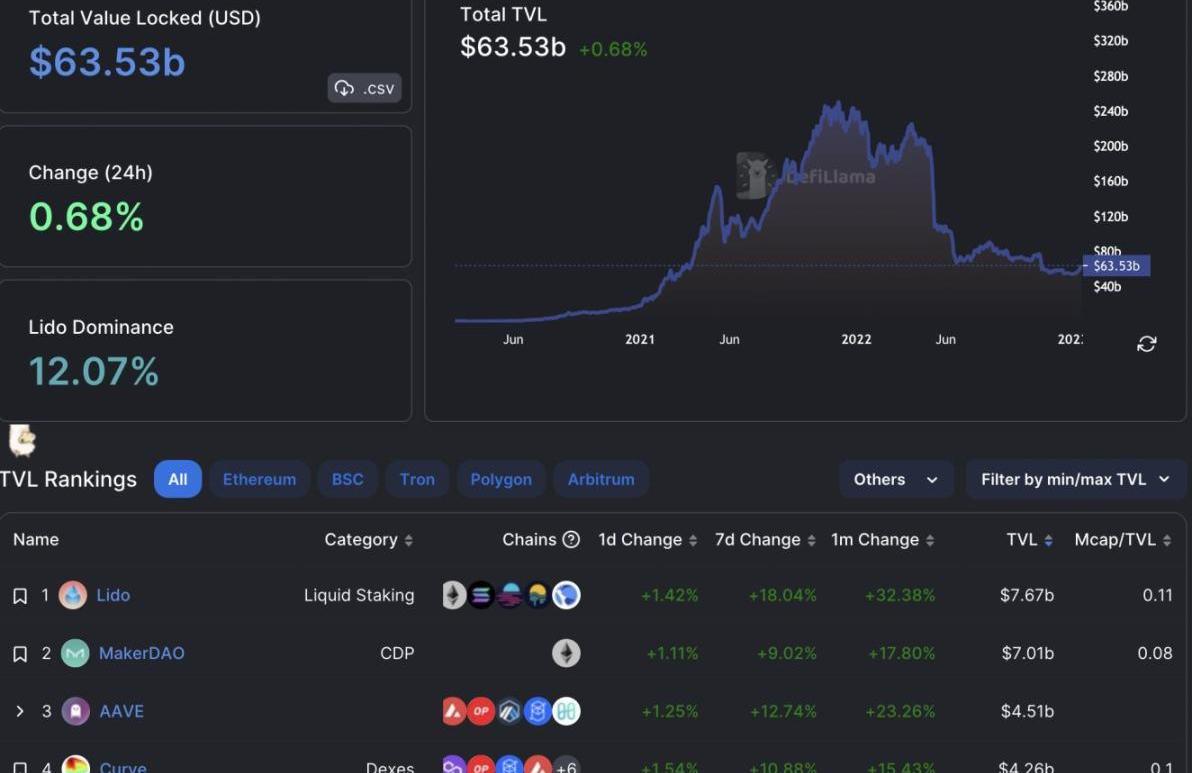
Task: Bookmark the Curve protocol
Action: pos(20,767)
